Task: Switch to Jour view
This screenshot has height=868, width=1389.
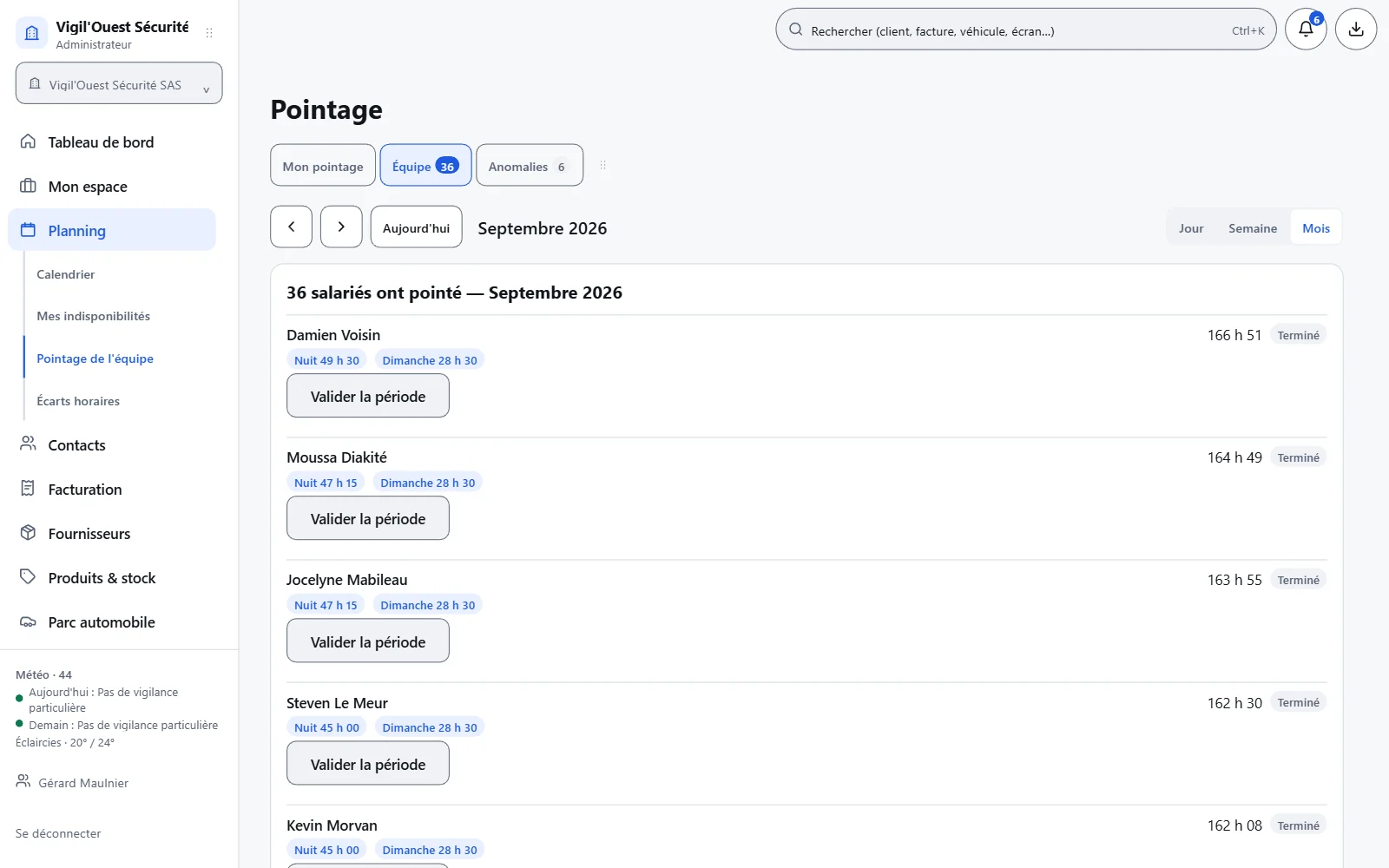Action: click(x=1191, y=228)
